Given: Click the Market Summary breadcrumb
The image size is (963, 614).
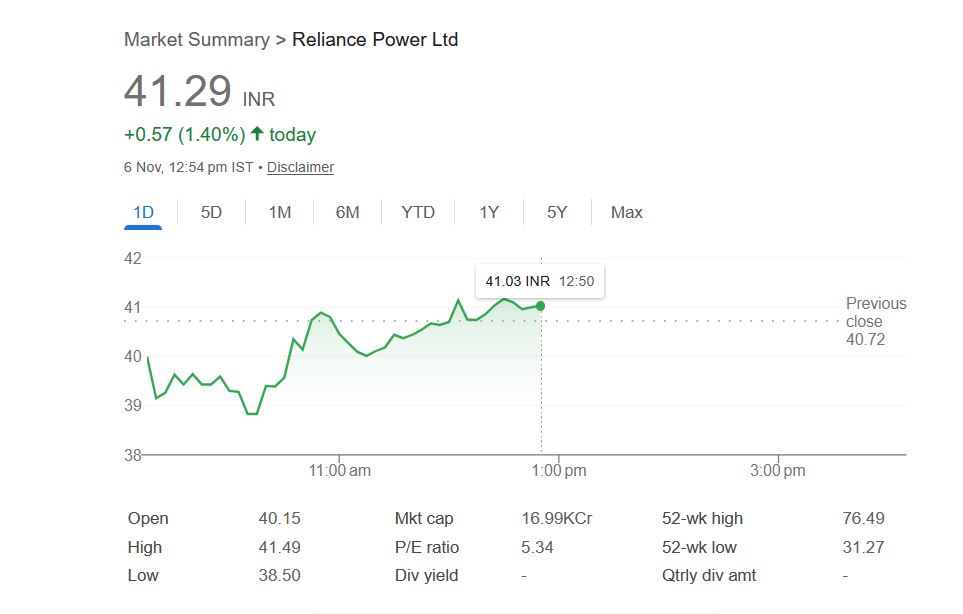Looking at the screenshot, I should (196, 40).
